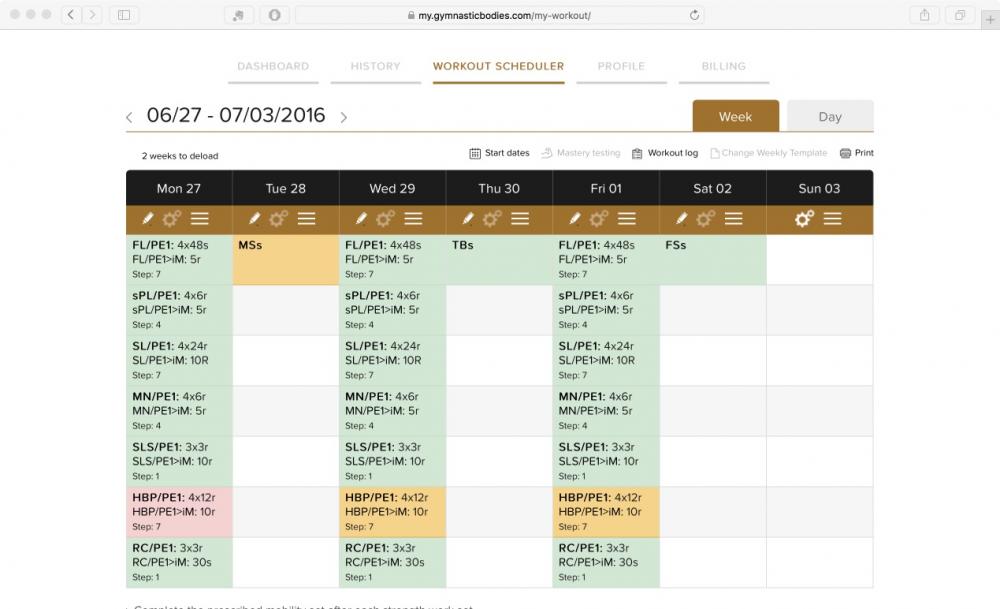Open the Dashboard tab
The image size is (1000, 609).
point(273,66)
